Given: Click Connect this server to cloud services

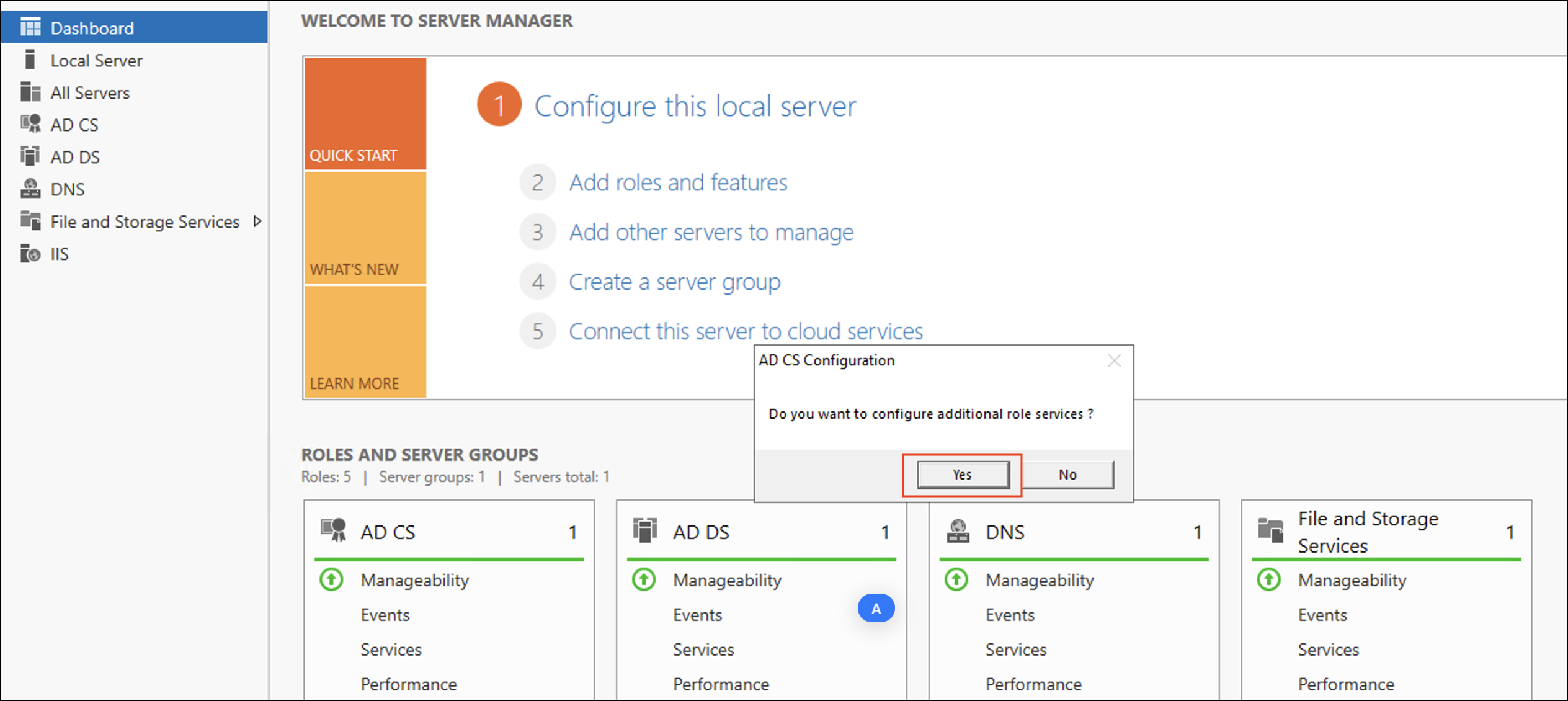Looking at the screenshot, I should click(x=746, y=331).
